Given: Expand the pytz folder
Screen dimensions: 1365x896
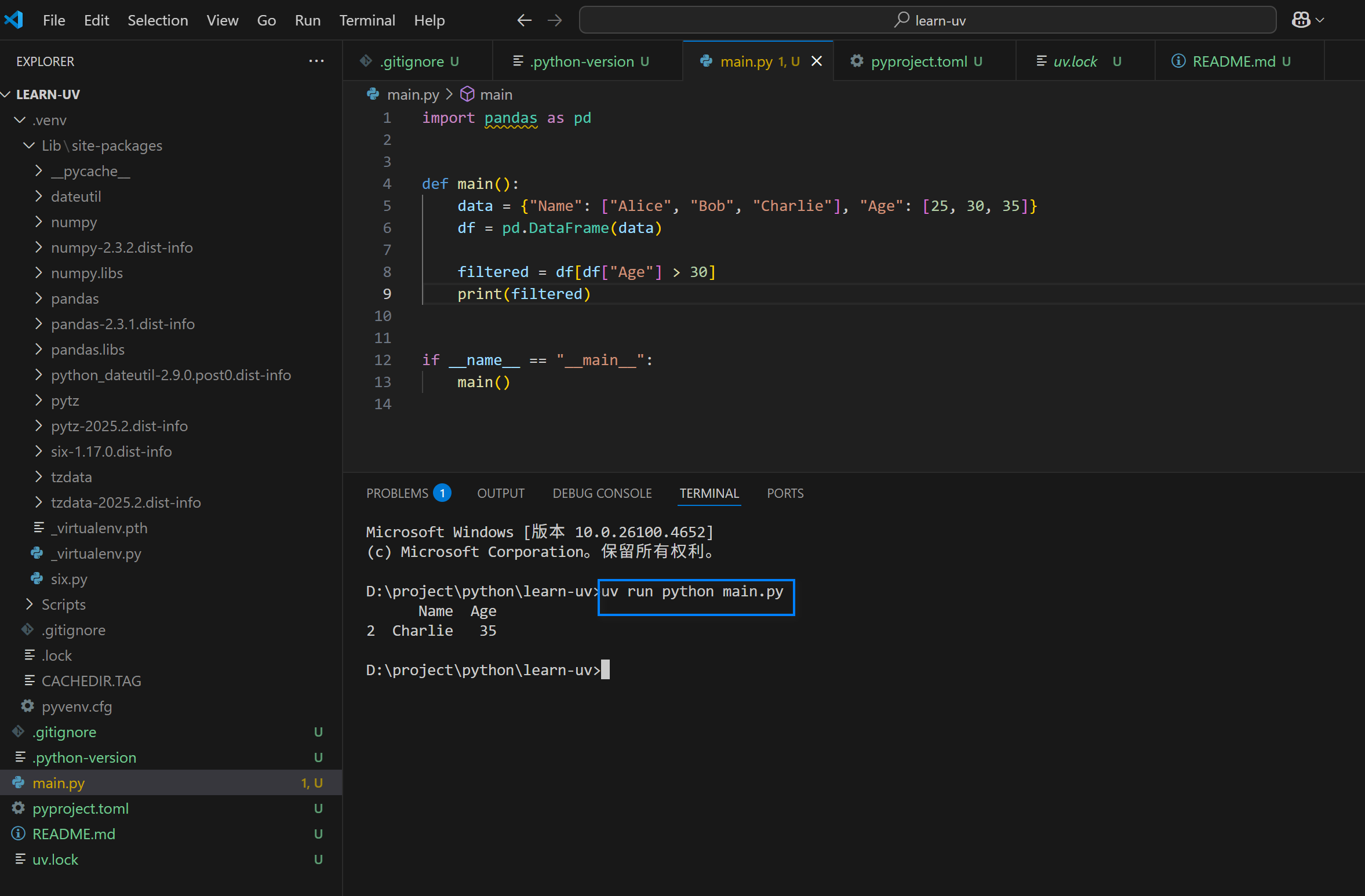Looking at the screenshot, I should (171, 400).
